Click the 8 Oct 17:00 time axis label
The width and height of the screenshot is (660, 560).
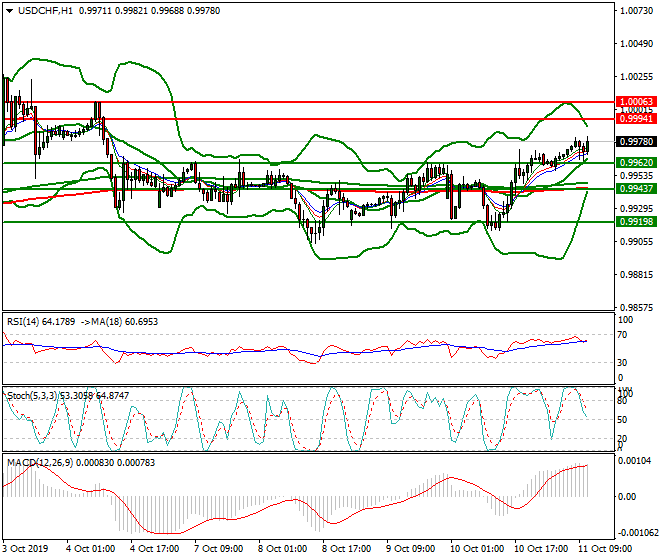(346, 549)
